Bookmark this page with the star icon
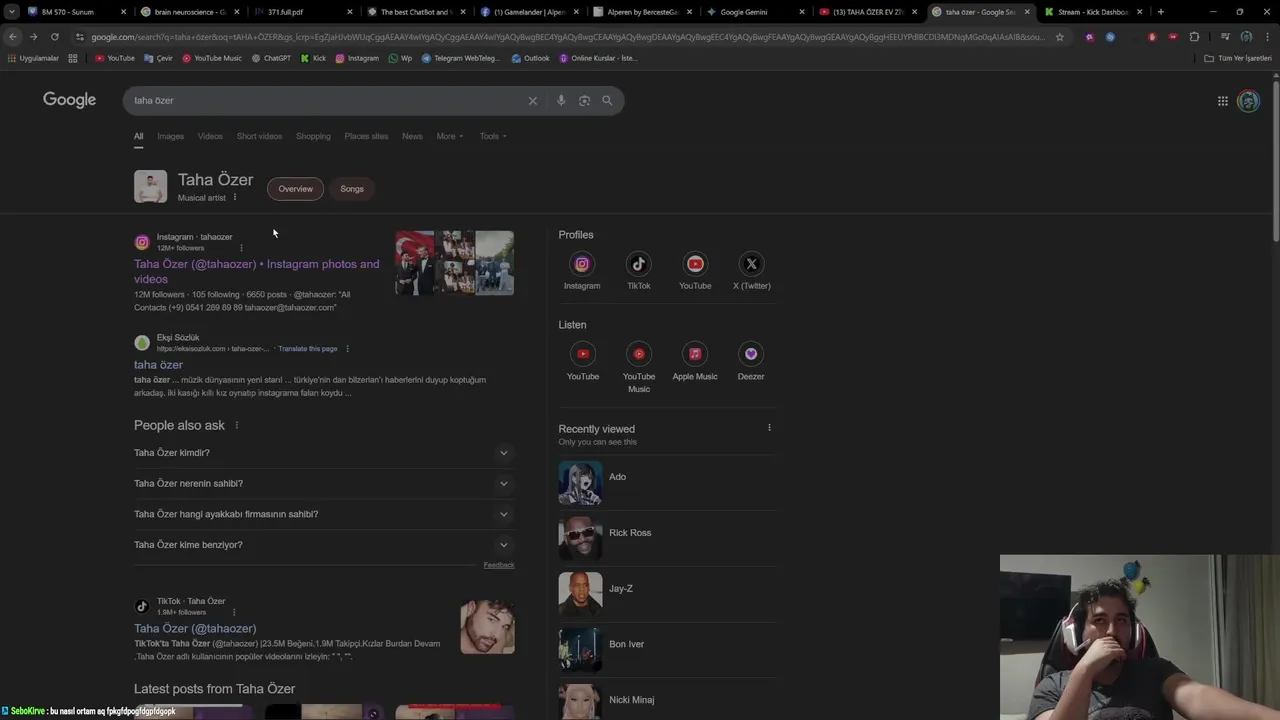The width and height of the screenshot is (1280, 720). point(1060,37)
